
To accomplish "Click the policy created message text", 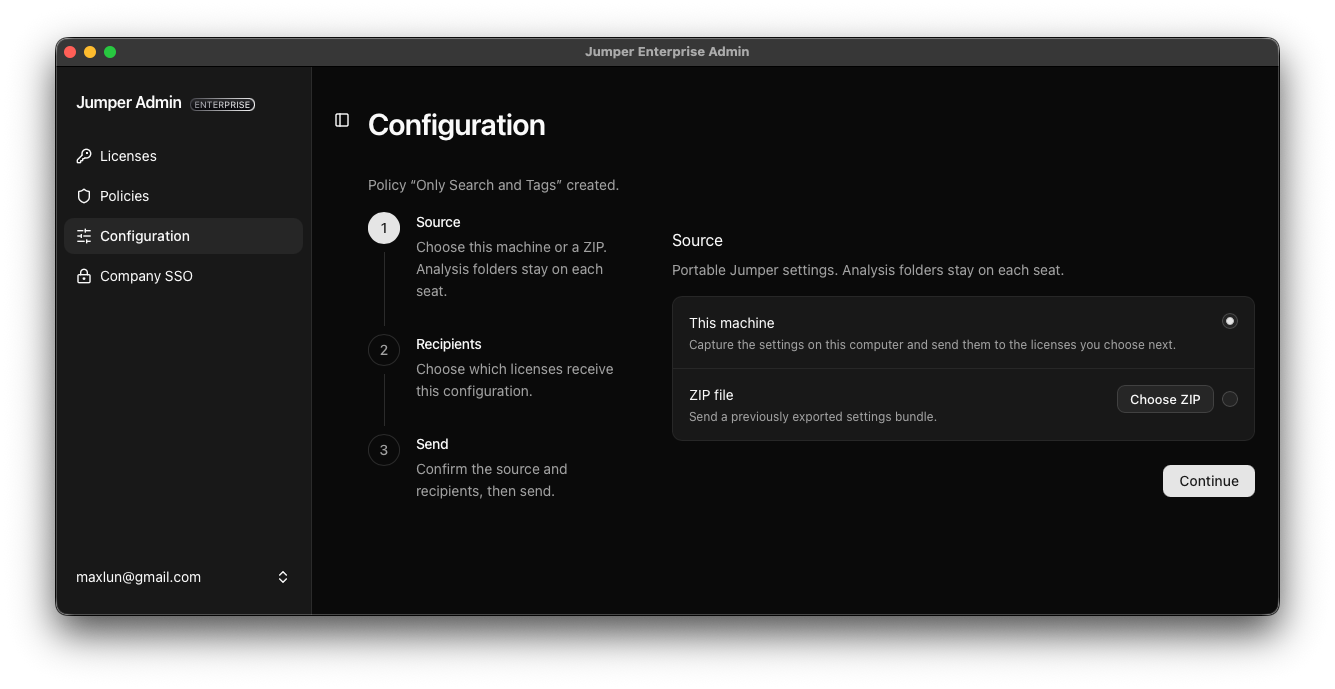I will coord(493,185).
